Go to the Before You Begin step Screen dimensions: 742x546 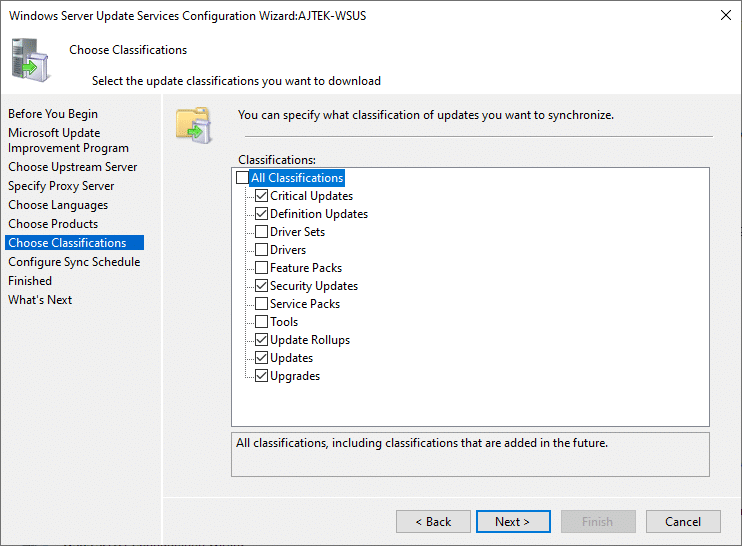point(53,114)
